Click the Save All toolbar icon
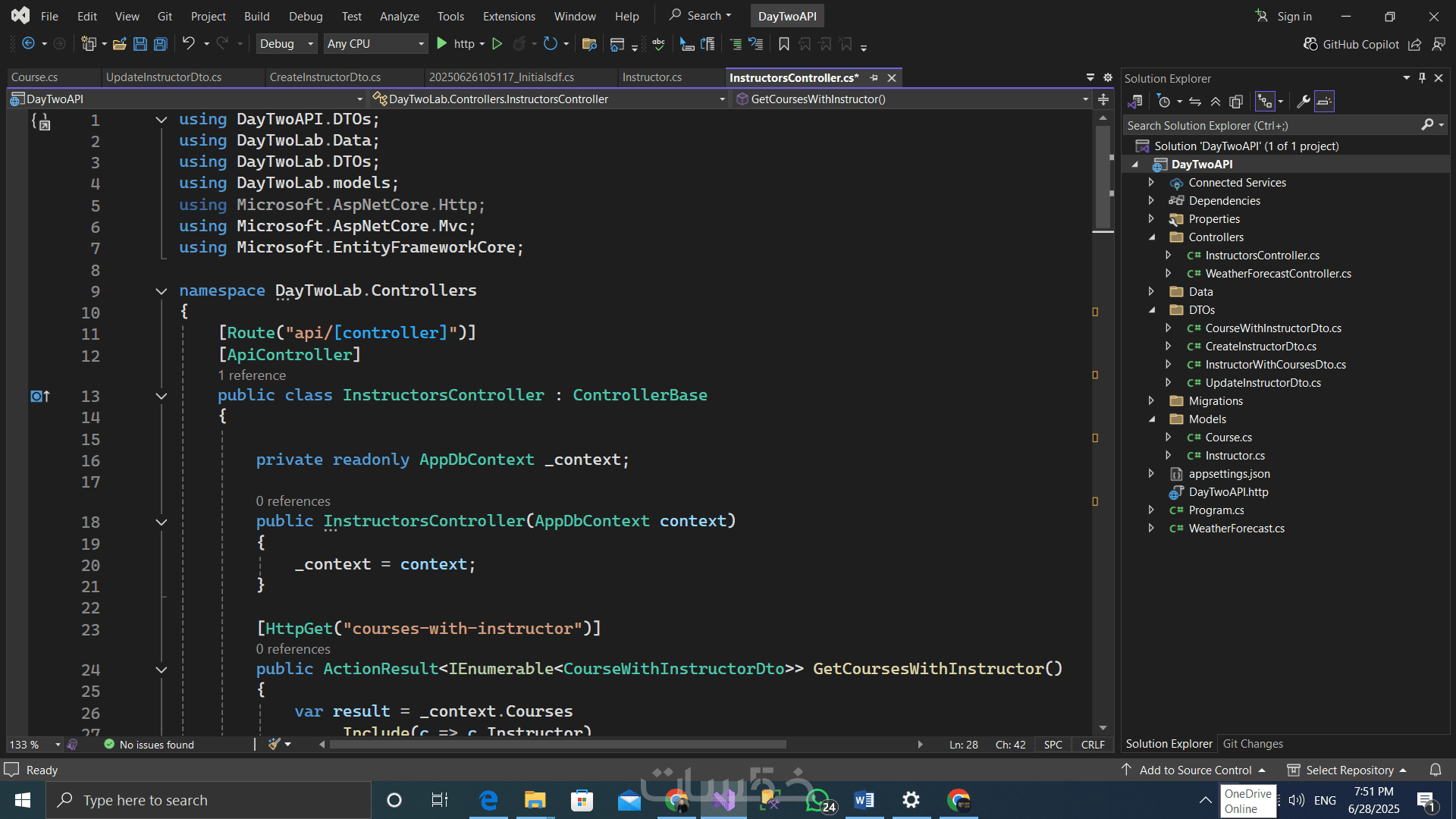Screen dimensions: 1456x819 click(x=161, y=44)
